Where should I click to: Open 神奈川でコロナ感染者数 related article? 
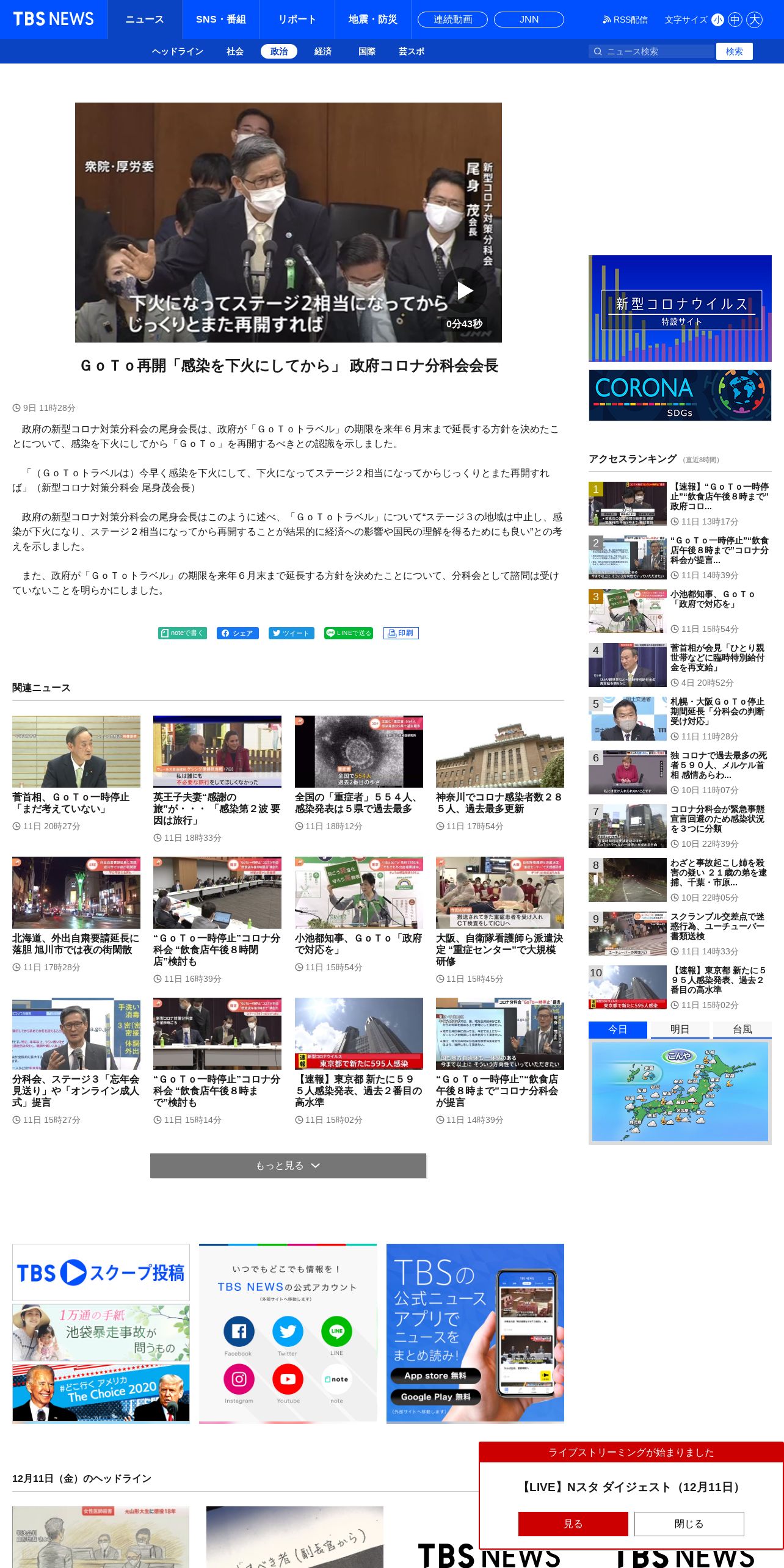(x=500, y=773)
